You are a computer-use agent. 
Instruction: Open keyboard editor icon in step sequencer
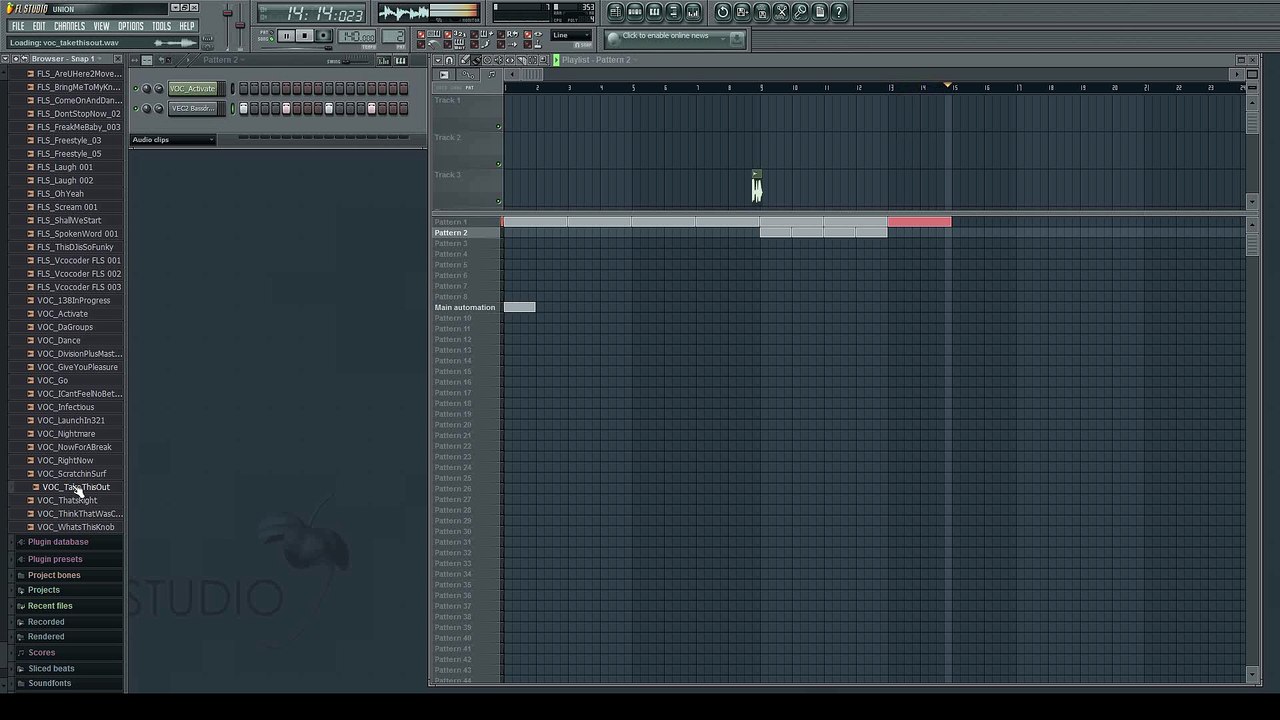[x=400, y=61]
